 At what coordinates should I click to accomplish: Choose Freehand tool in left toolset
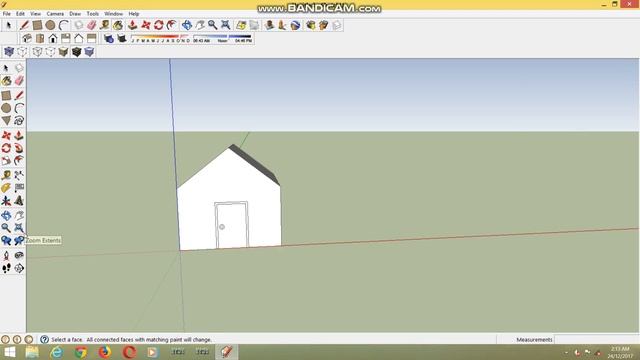pos(19,120)
